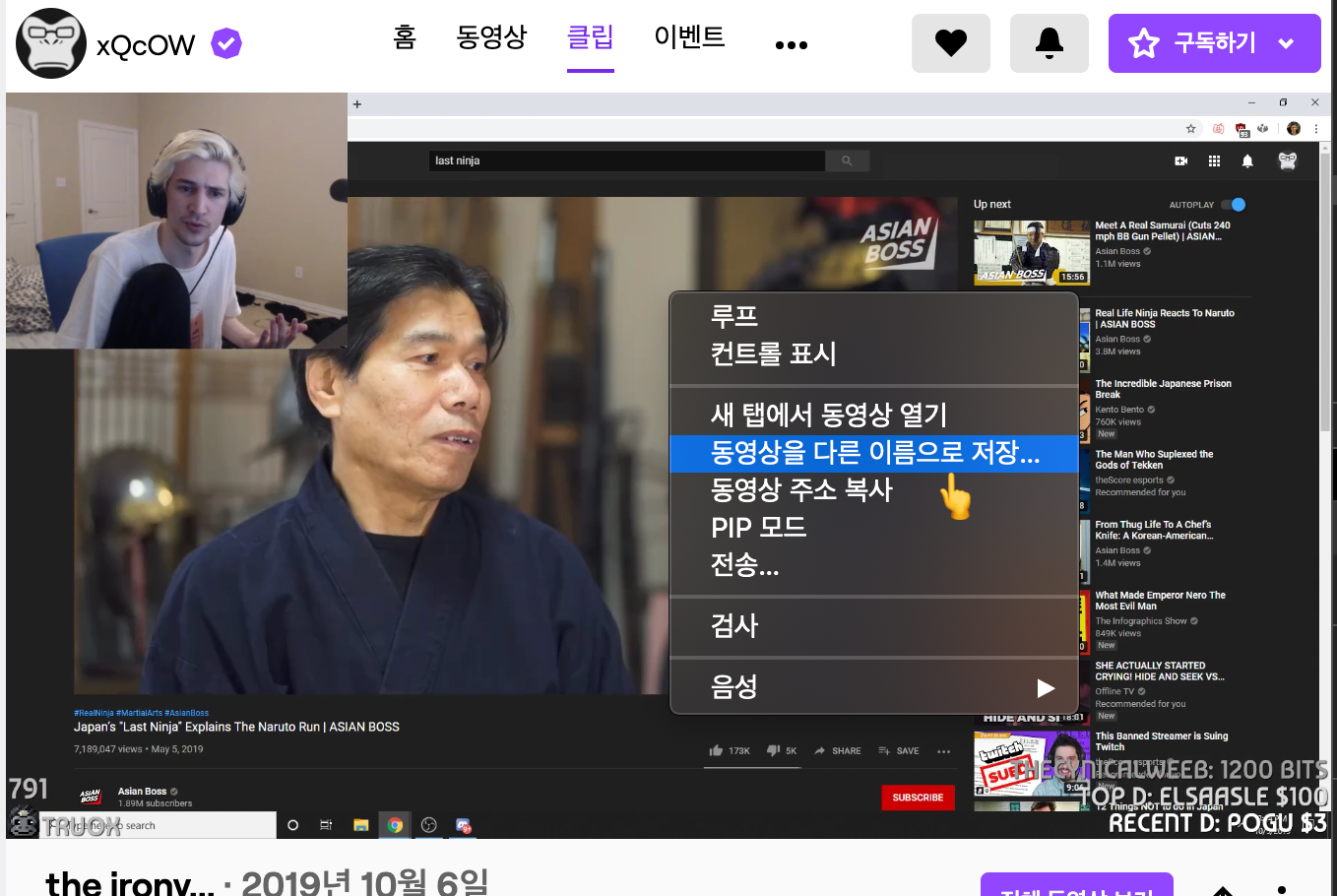The image size is (1337, 896).
Task: Click the video title 'Japan's Last Ninja Explains The Naruto Run'
Action: pos(236,727)
